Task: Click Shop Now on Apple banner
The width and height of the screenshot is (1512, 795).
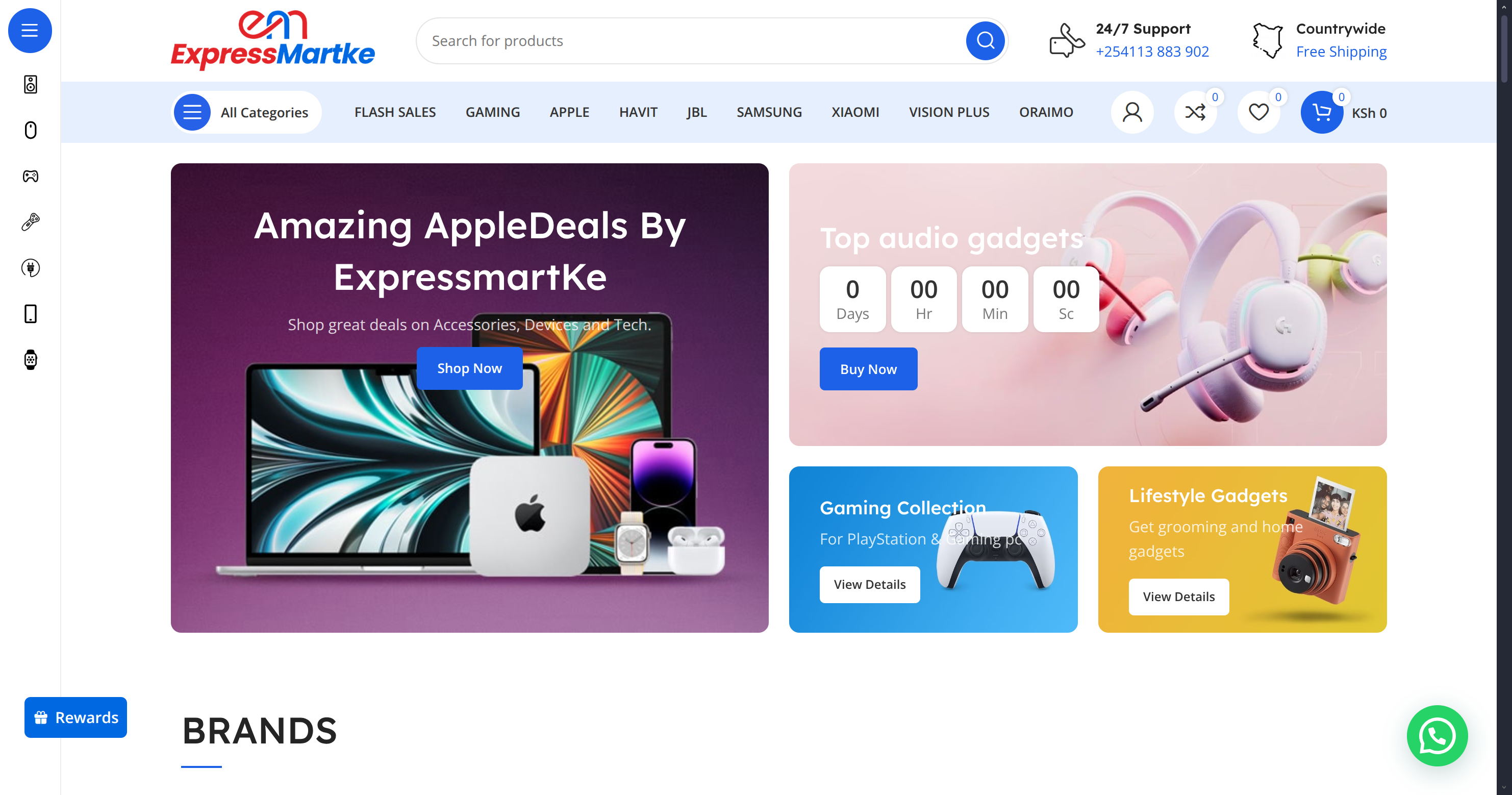Action: (469, 368)
